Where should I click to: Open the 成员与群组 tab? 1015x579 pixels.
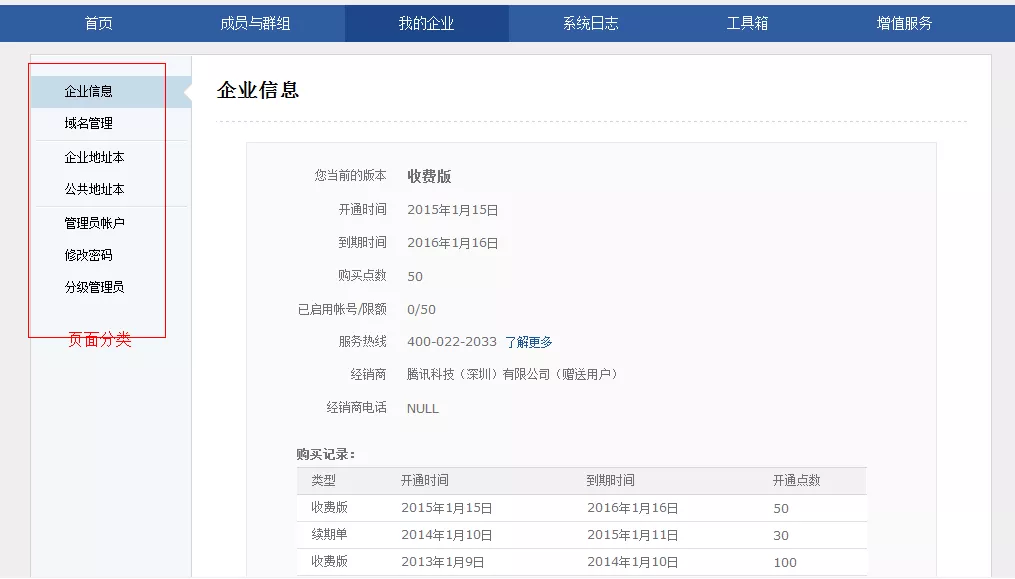coord(255,23)
